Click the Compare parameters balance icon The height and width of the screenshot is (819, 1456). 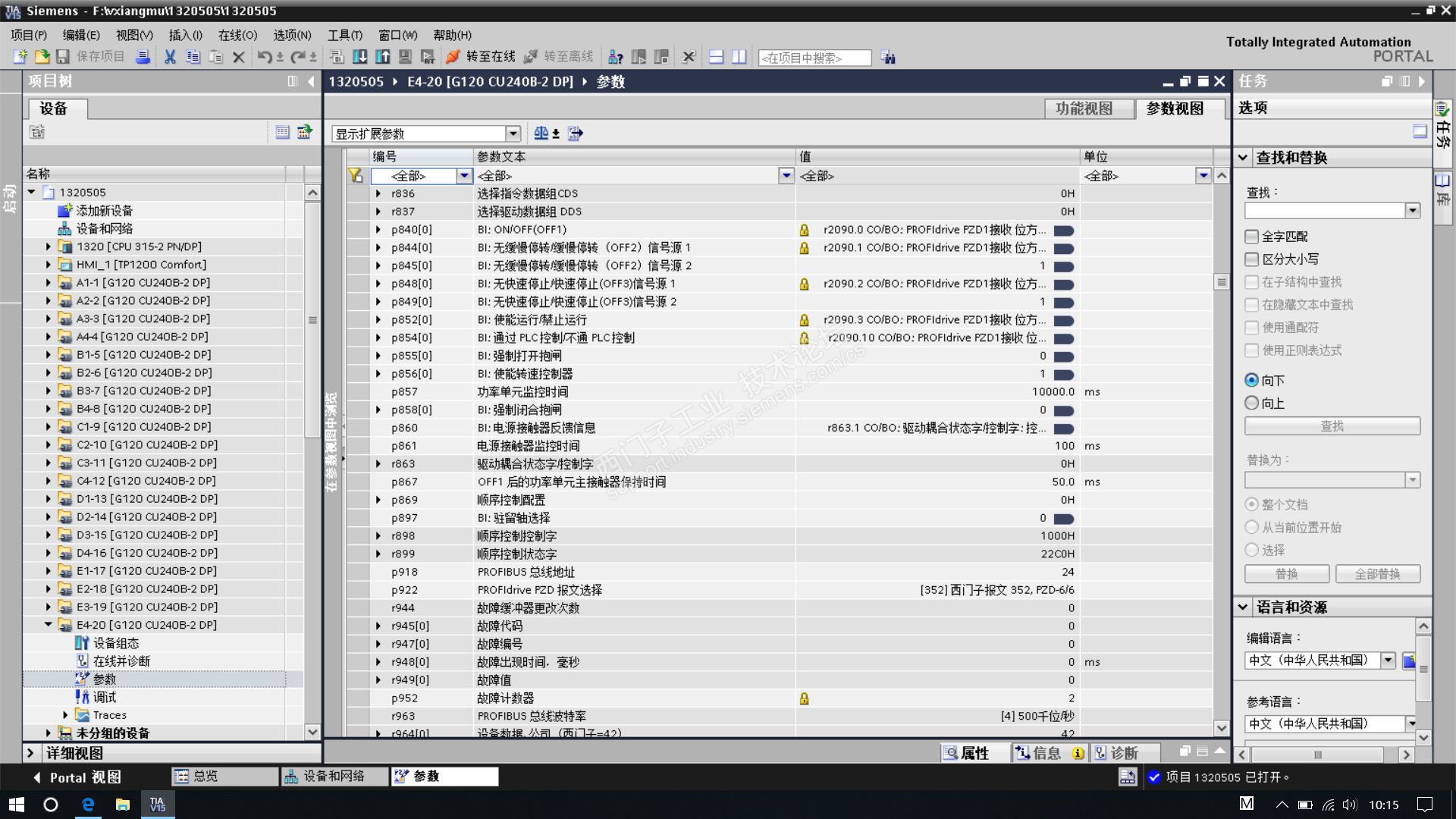pos(541,133)
